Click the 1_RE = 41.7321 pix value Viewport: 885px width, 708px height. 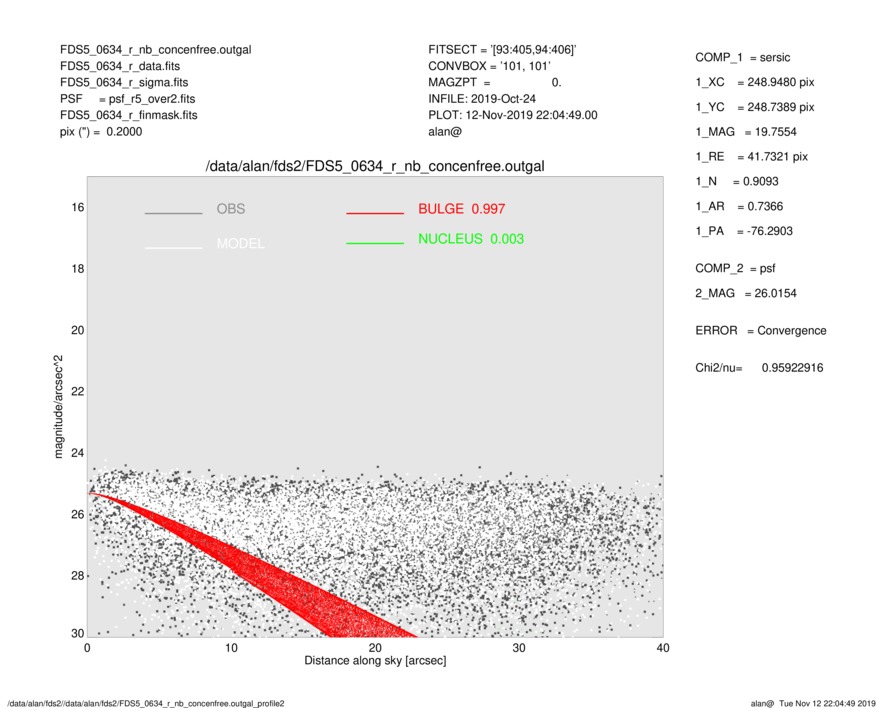pos(752,157)
